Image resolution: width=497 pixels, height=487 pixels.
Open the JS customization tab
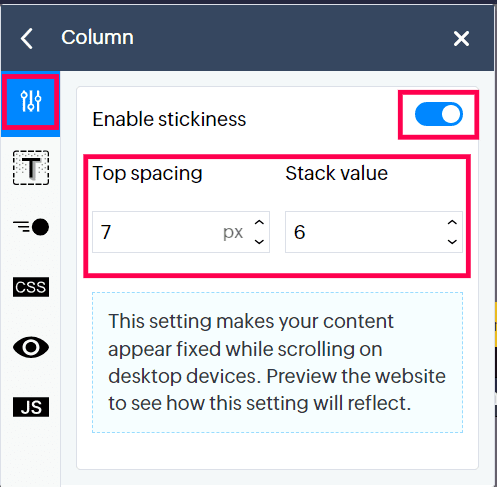click(31, 407)
